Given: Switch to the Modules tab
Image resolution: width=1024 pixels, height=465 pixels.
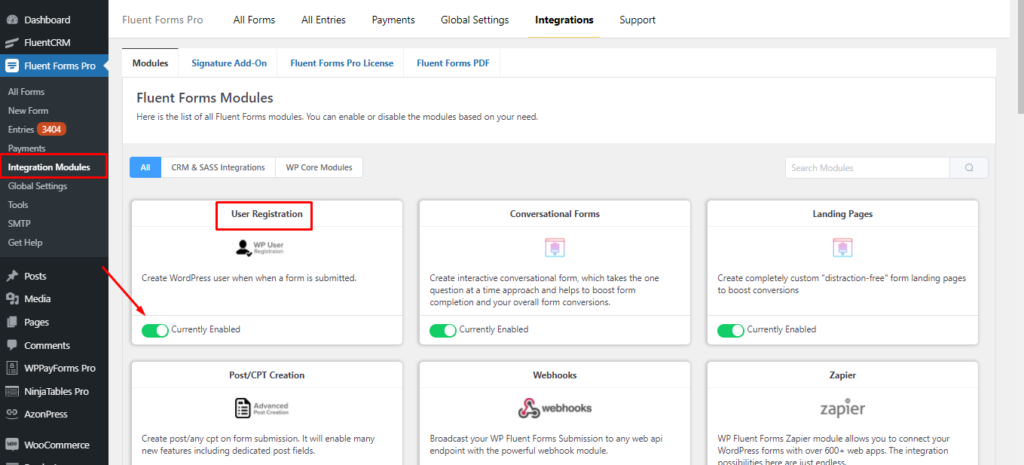Looking at the screenshot, I should tap(150, 63).
